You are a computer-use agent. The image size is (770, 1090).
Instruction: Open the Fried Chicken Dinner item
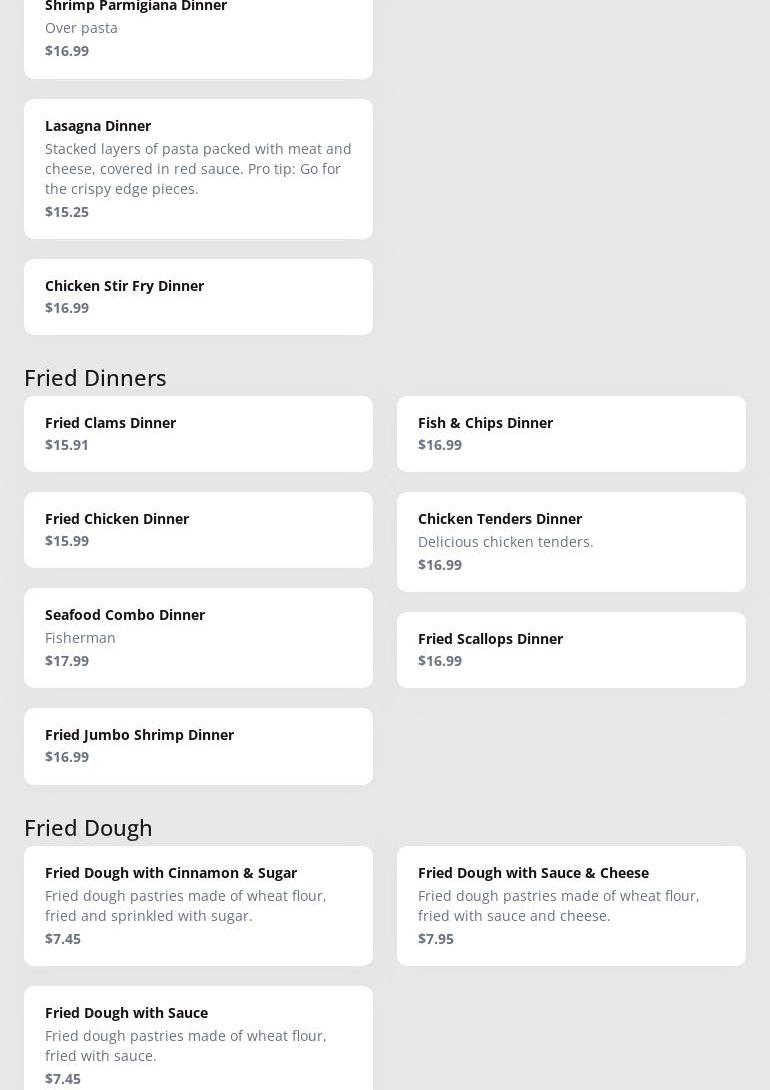pyautogui.click(x=198, y=529)
